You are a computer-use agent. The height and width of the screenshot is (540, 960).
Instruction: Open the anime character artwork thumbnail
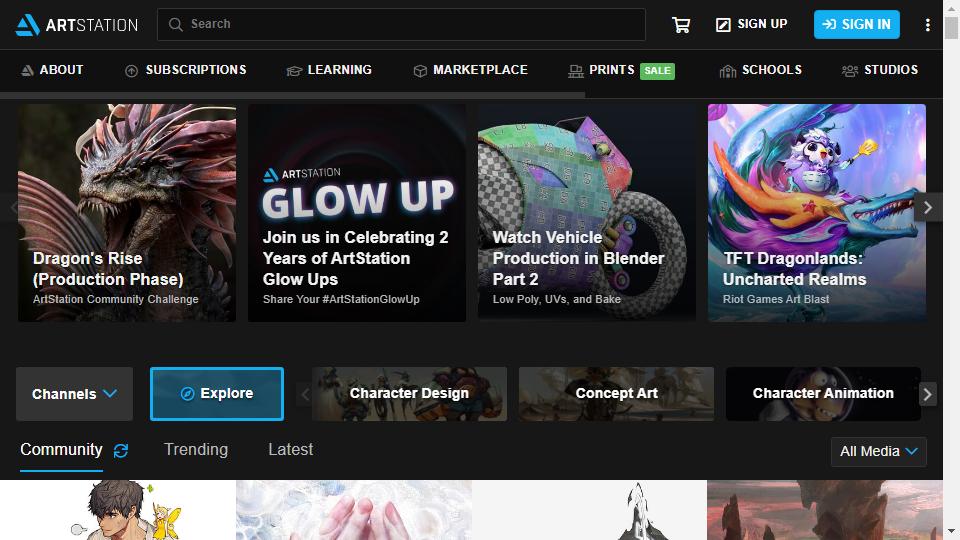pos(118,510)
